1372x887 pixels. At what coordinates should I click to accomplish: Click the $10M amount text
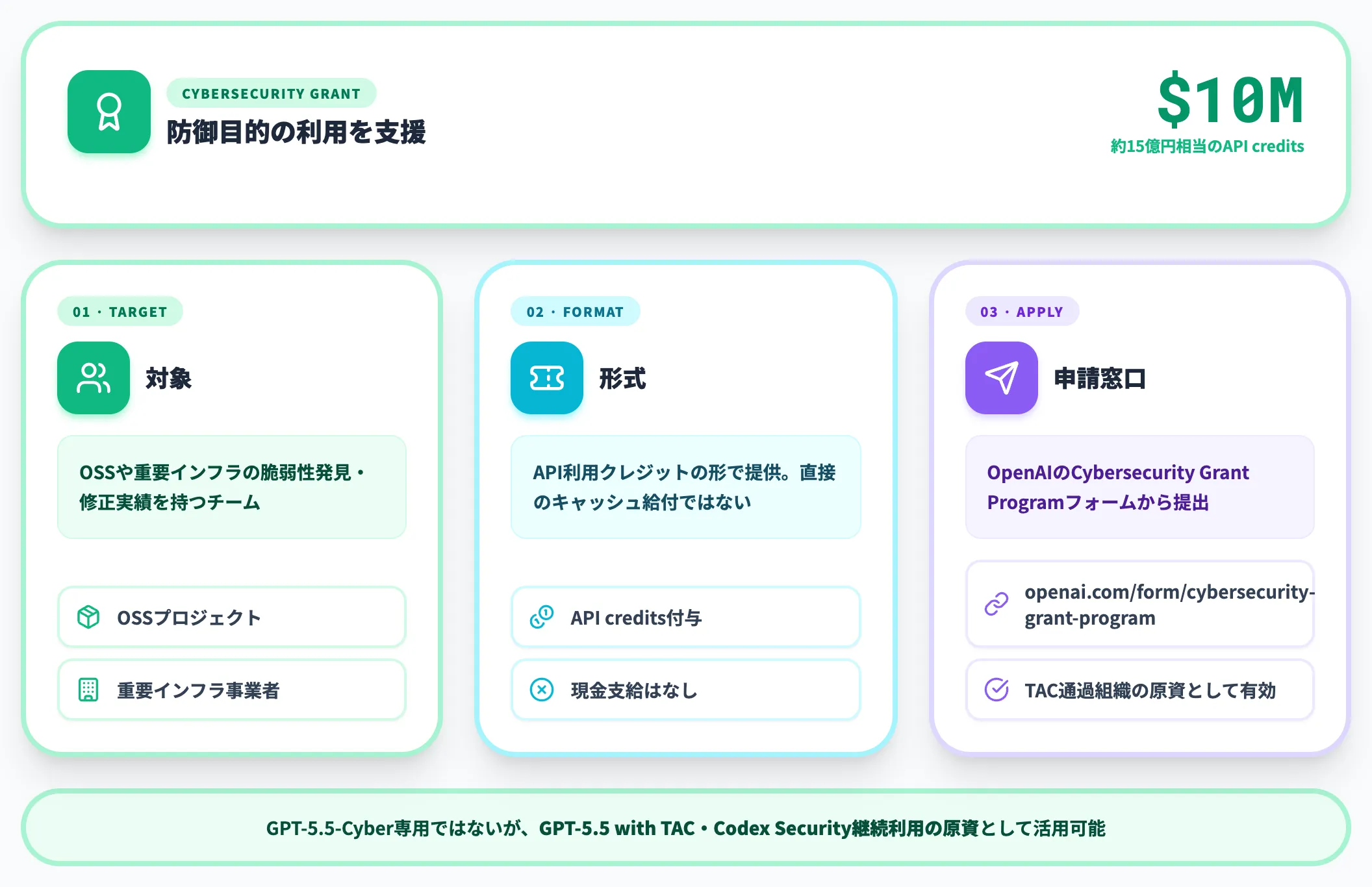coord(1230,99)
